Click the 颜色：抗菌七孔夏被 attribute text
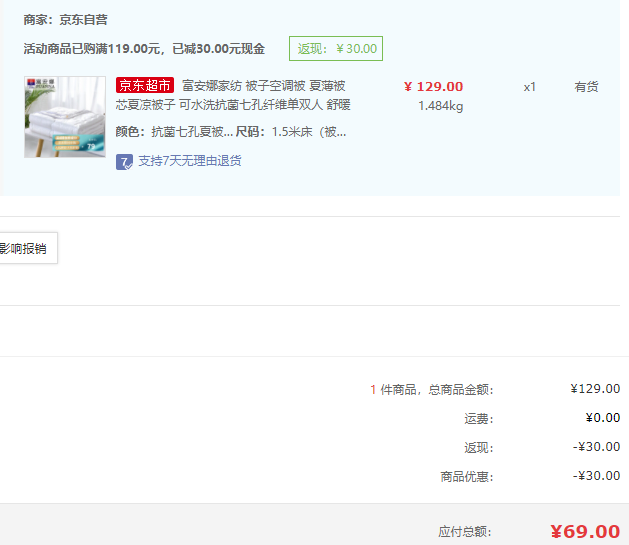Image resolution: width=629 pixels, height=545 pixels. point(174,132)
